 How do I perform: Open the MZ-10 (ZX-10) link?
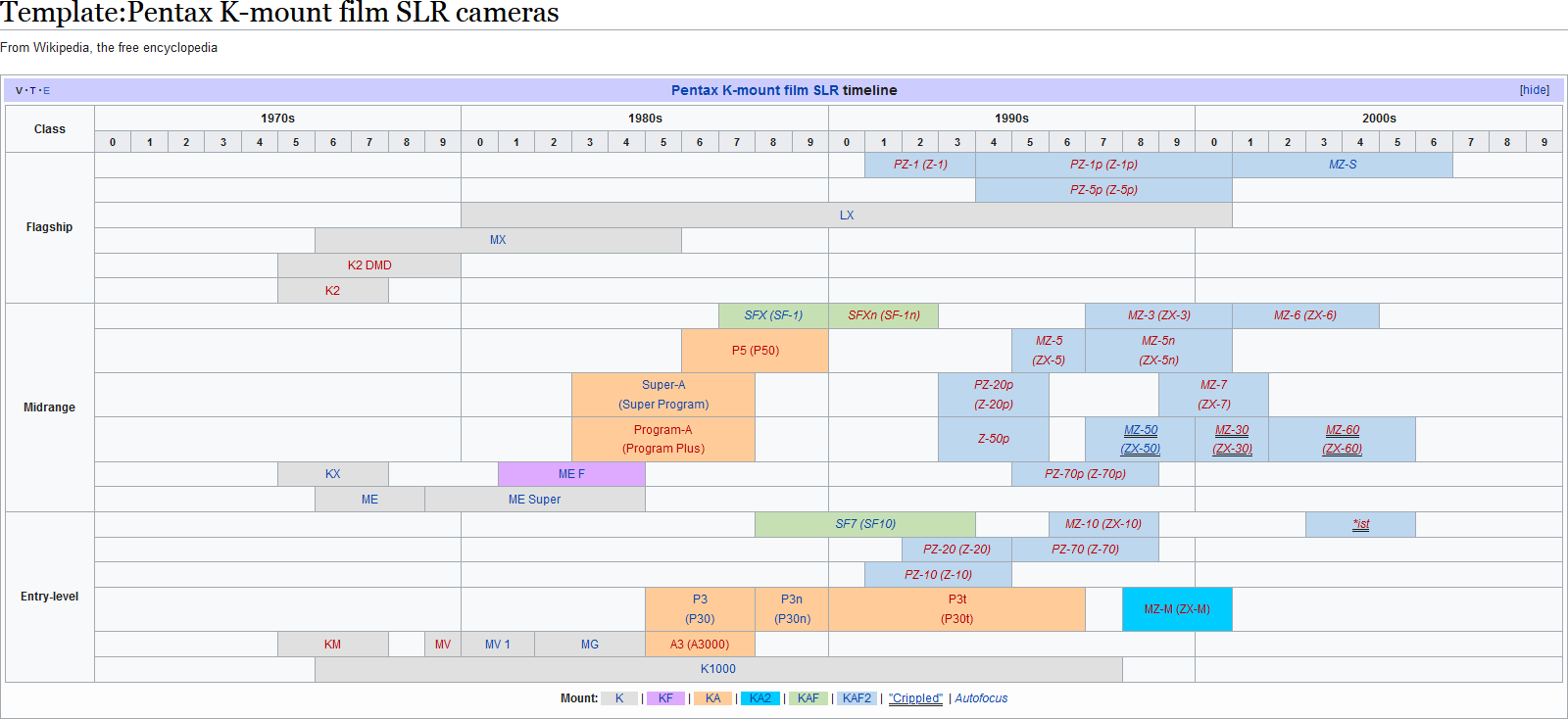pos(1103,524)
